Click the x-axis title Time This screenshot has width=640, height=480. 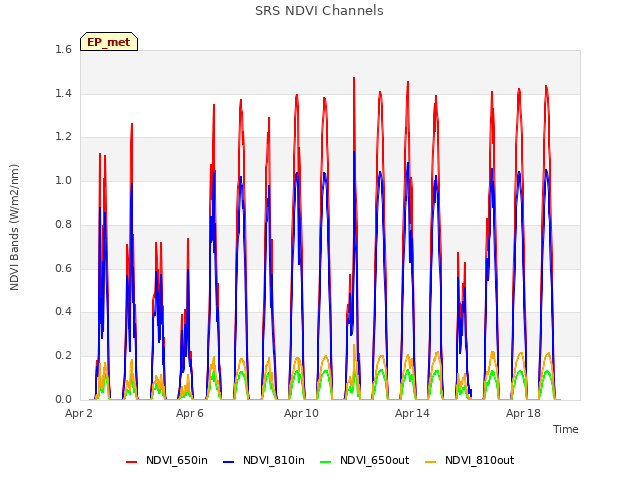565,429
